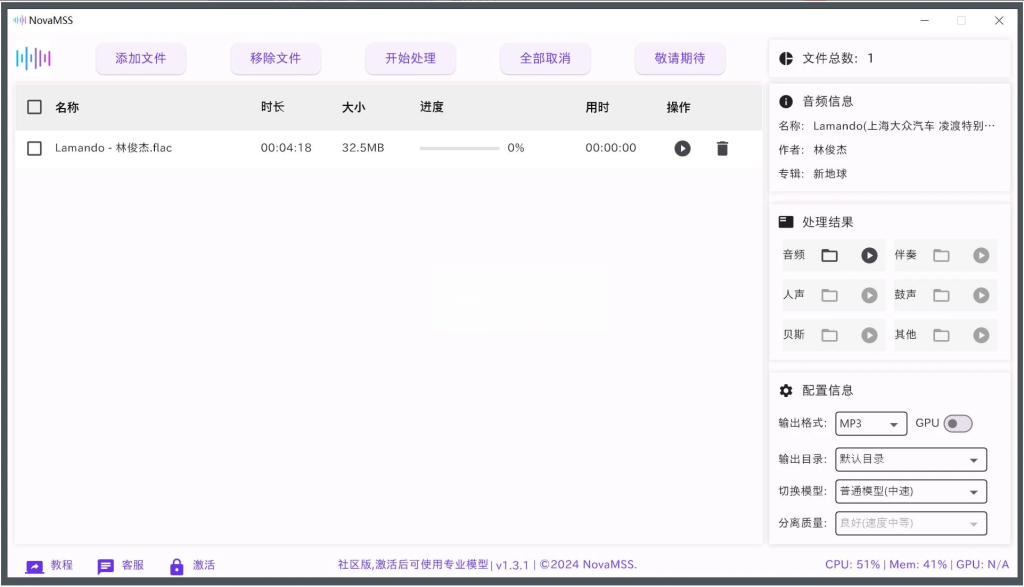The width and height of the screenshot is (1024, 587).
Task: Minimize the NovaMSS window
Action: (925, 20)
